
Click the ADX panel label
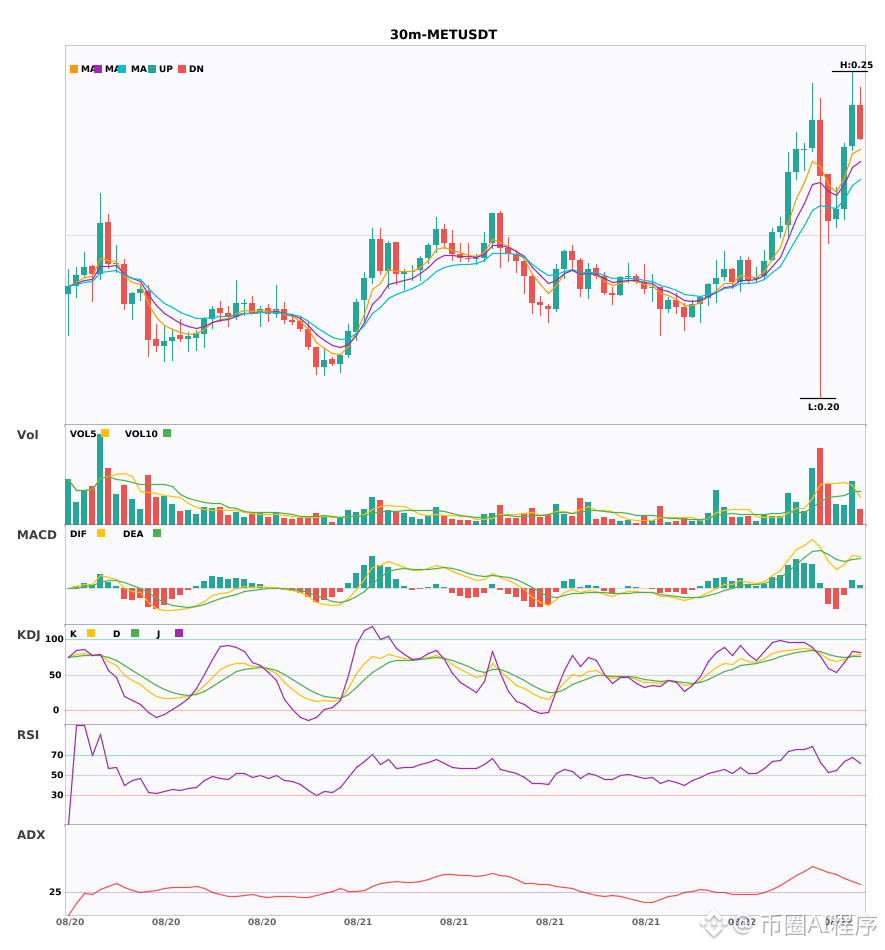pos(31,835)
